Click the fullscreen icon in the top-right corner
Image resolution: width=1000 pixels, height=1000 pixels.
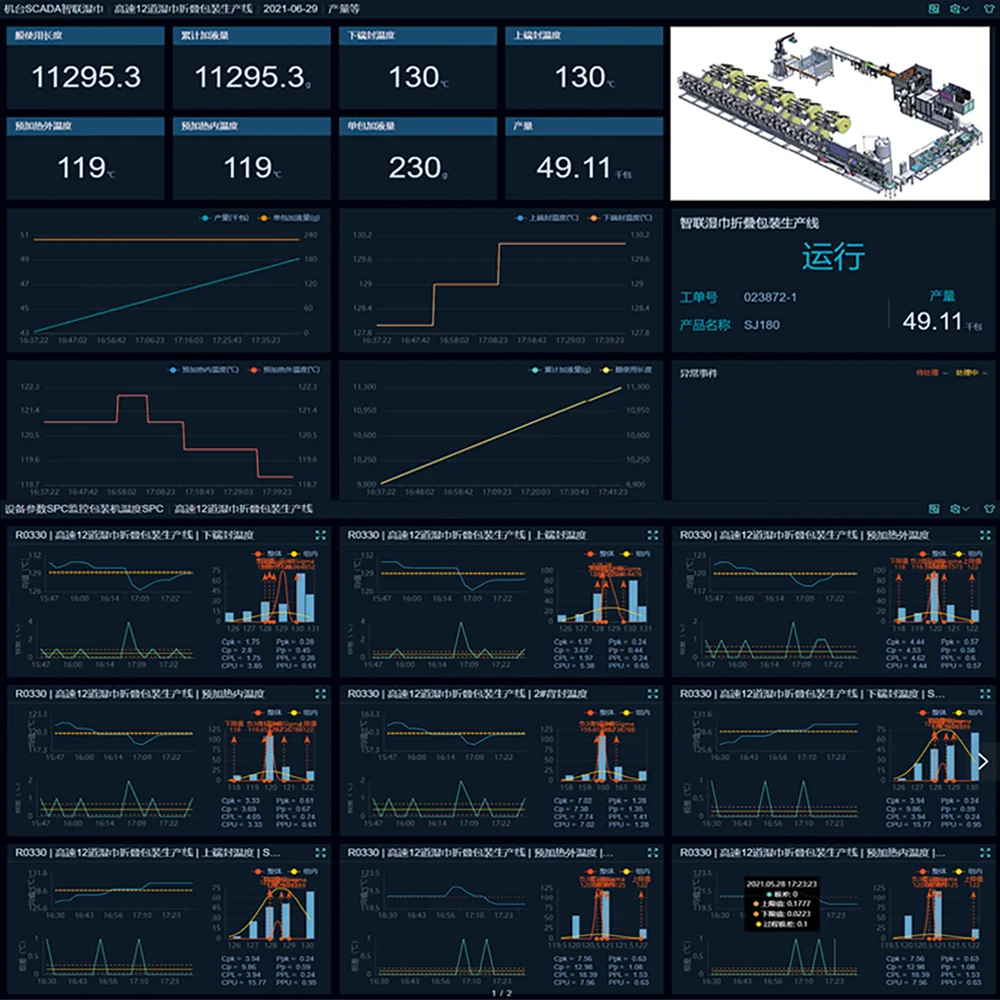pos(986,8)
